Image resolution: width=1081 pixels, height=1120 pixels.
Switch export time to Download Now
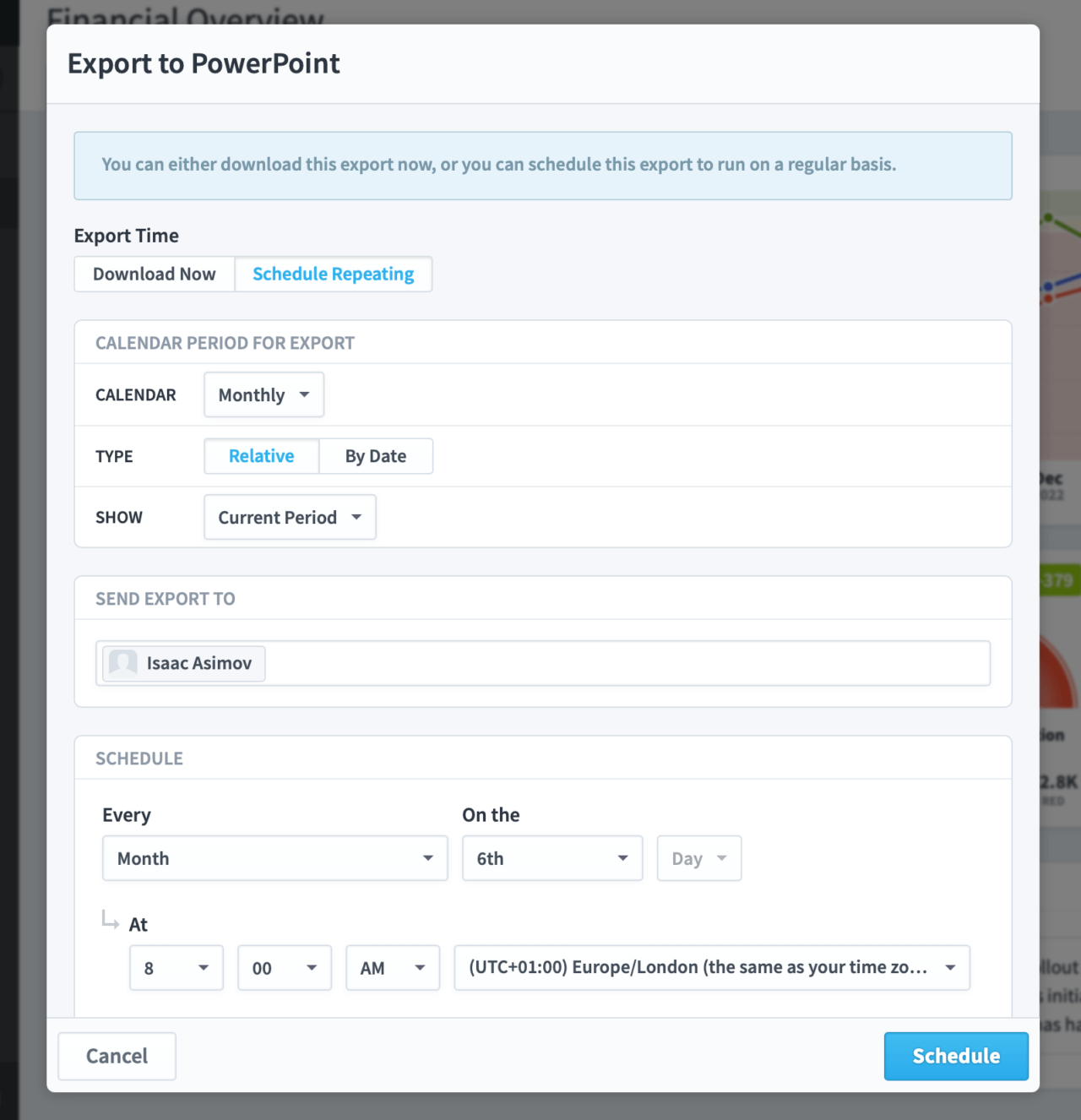pos(154,274)
